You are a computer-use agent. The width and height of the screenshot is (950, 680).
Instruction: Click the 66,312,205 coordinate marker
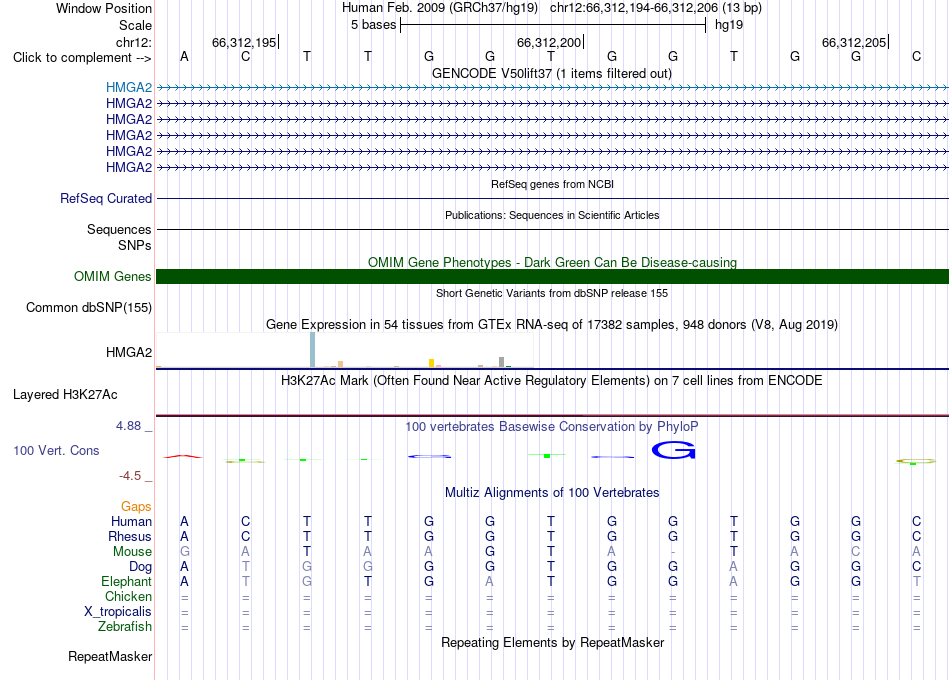(854, 42)
